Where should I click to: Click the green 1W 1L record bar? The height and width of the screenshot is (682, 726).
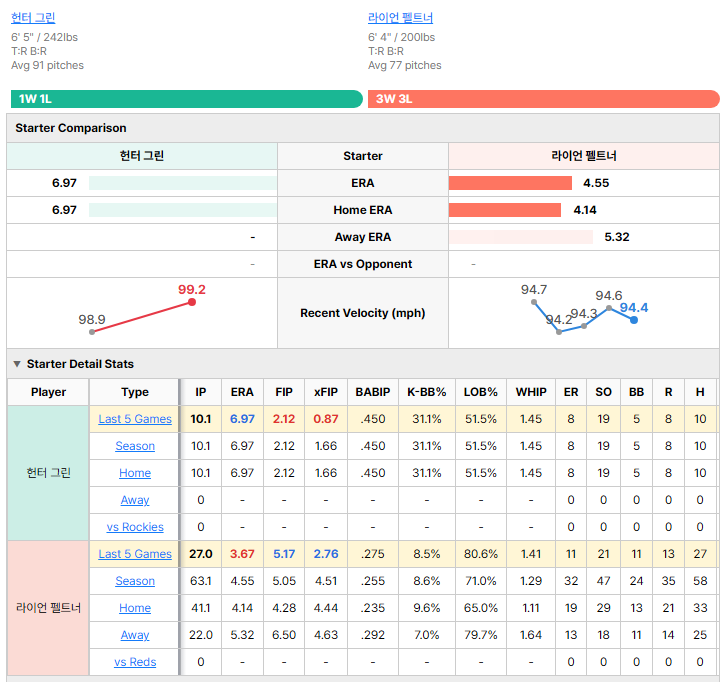187,99
